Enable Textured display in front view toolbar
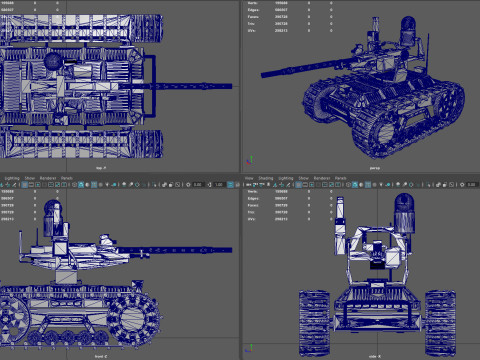This screenshot has height=360, width=480. [x=100, y=185]
